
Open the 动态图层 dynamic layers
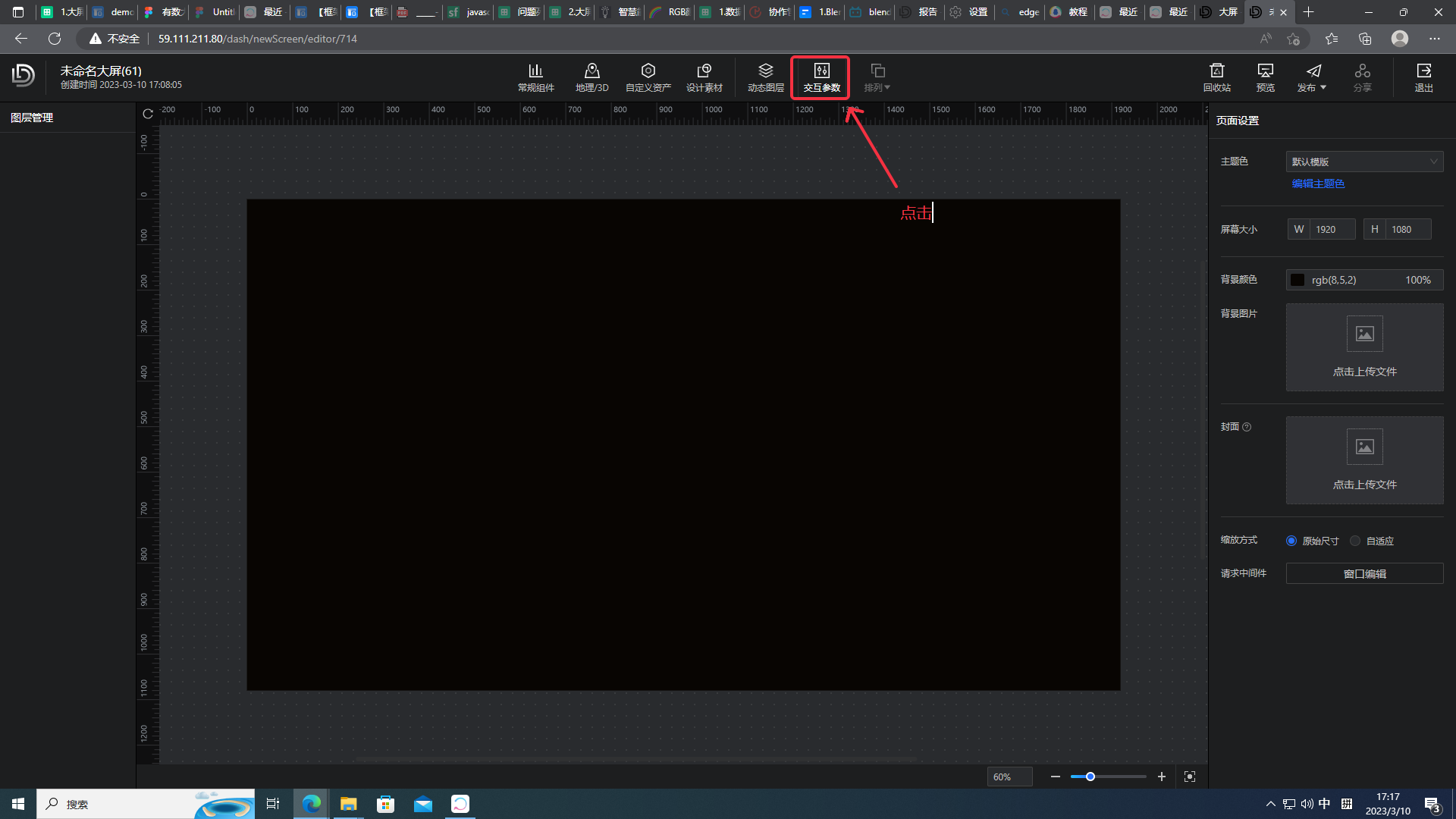(765, 77)
